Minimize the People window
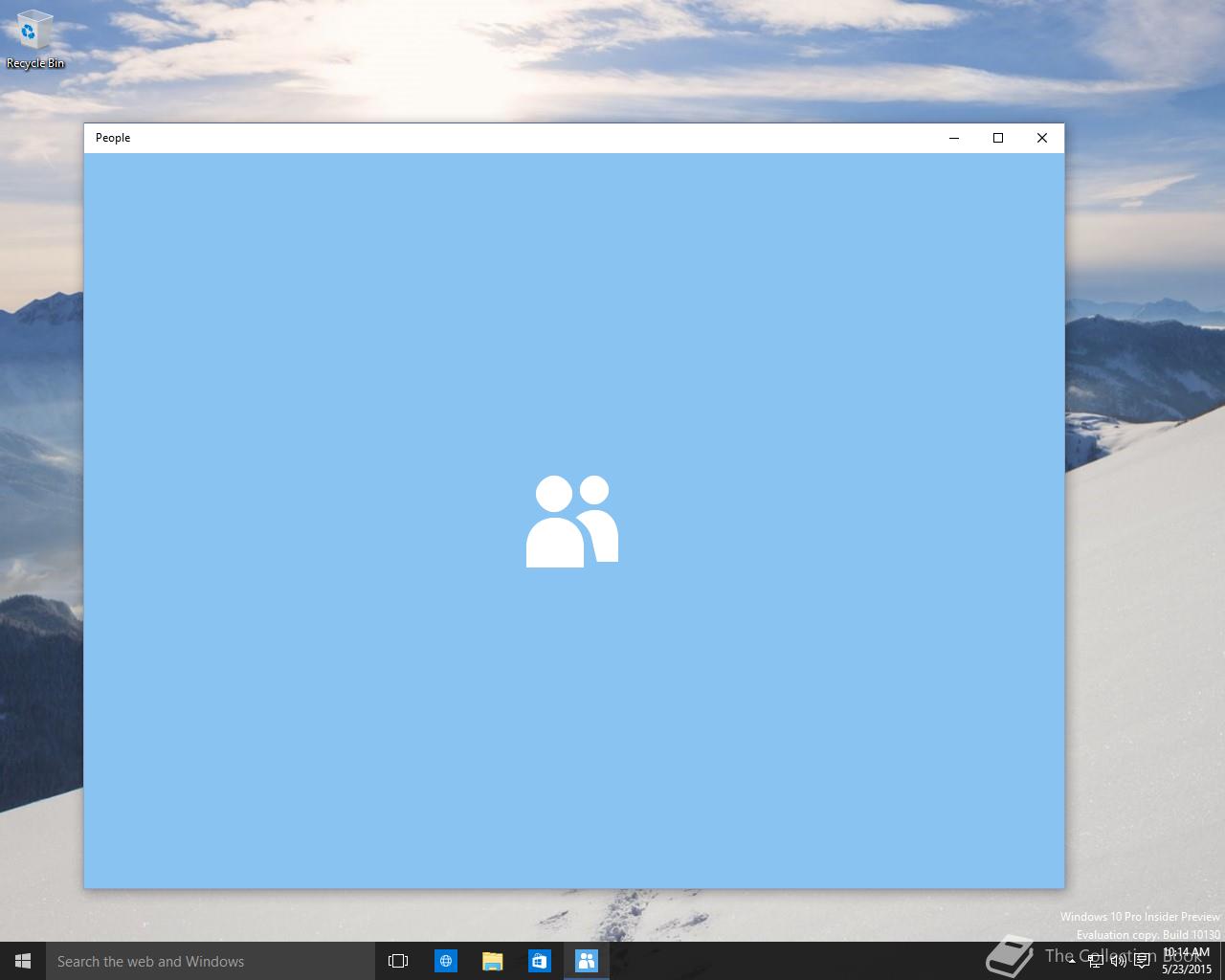The height and width of the screenshot is (980, 1225). (x=954, y=138)
